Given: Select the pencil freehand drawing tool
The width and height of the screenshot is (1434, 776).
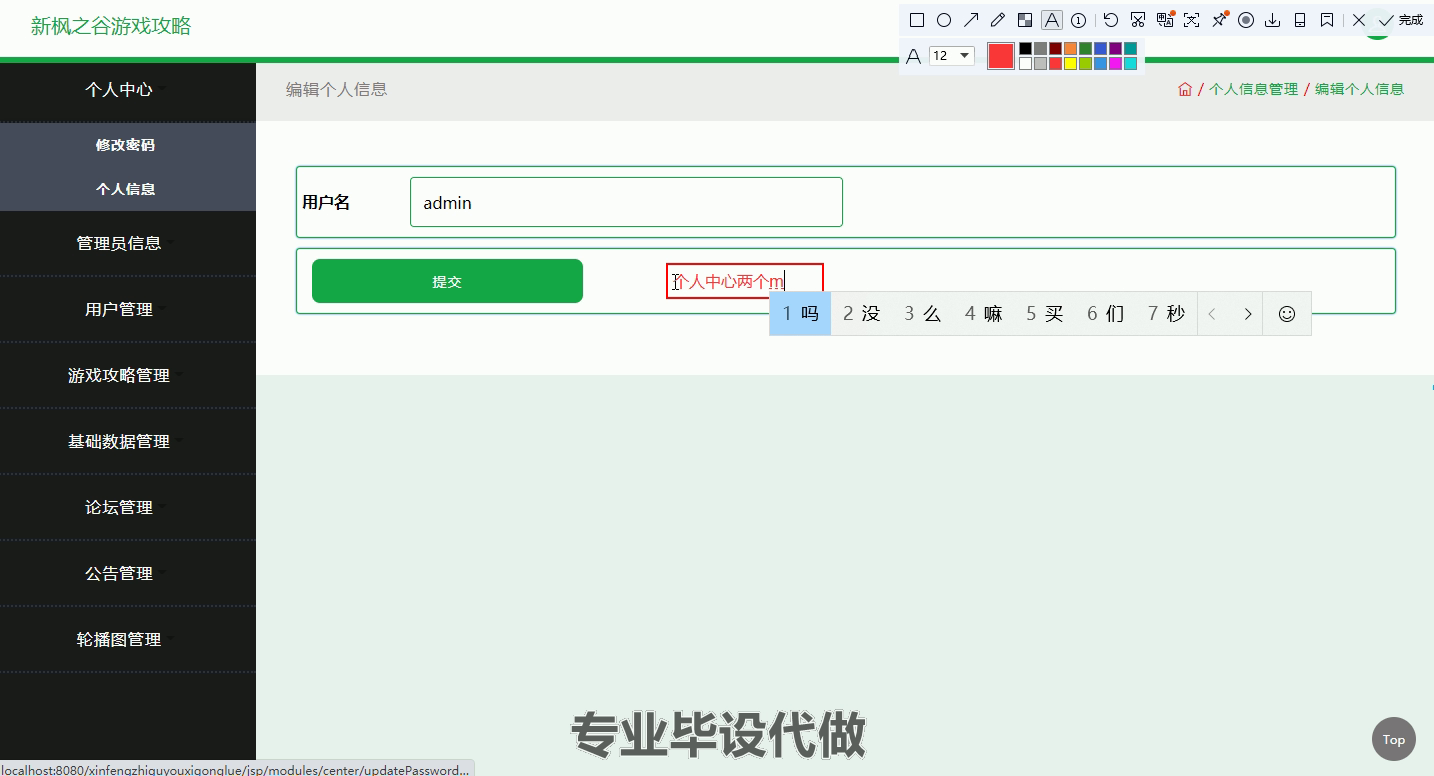Looking at the screenshot, I should pyautogui.click(x=997, y=20).
